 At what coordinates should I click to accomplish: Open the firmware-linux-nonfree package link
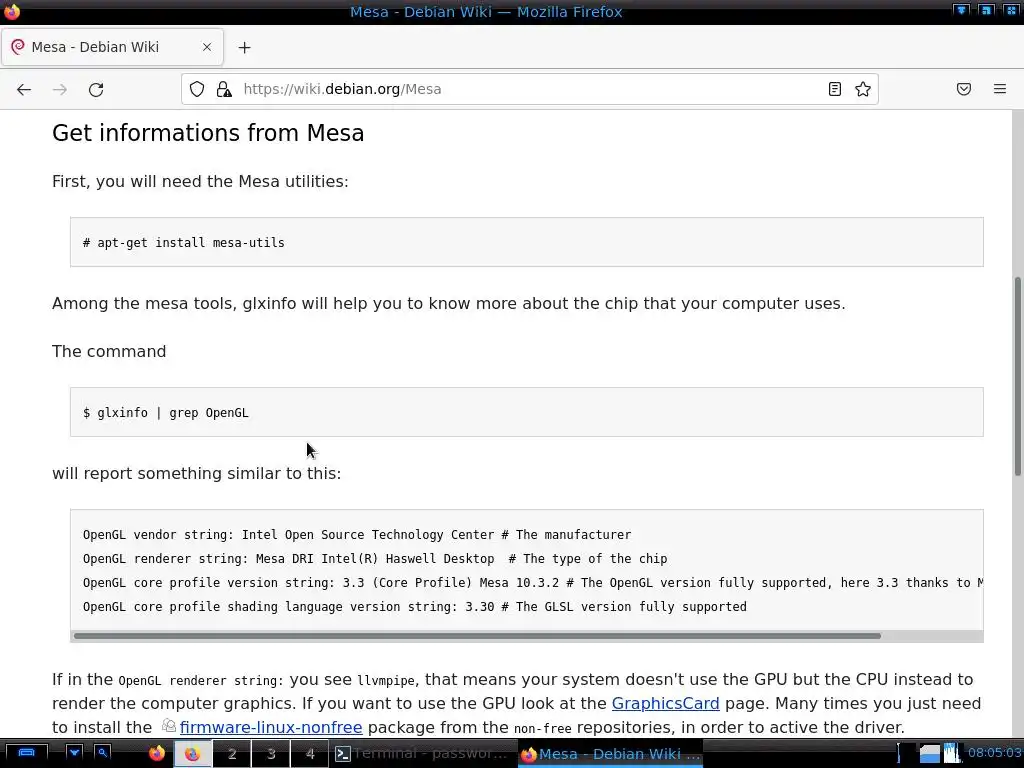click(270, 728)
